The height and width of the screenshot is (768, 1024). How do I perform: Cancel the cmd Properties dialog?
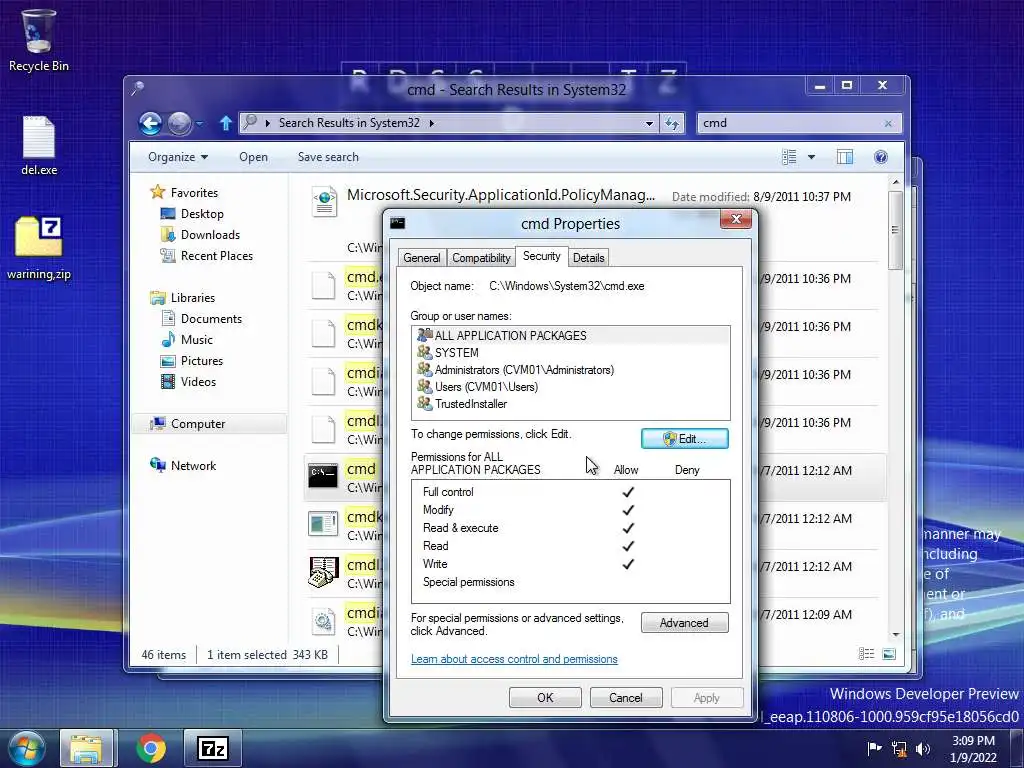point(626,697)
